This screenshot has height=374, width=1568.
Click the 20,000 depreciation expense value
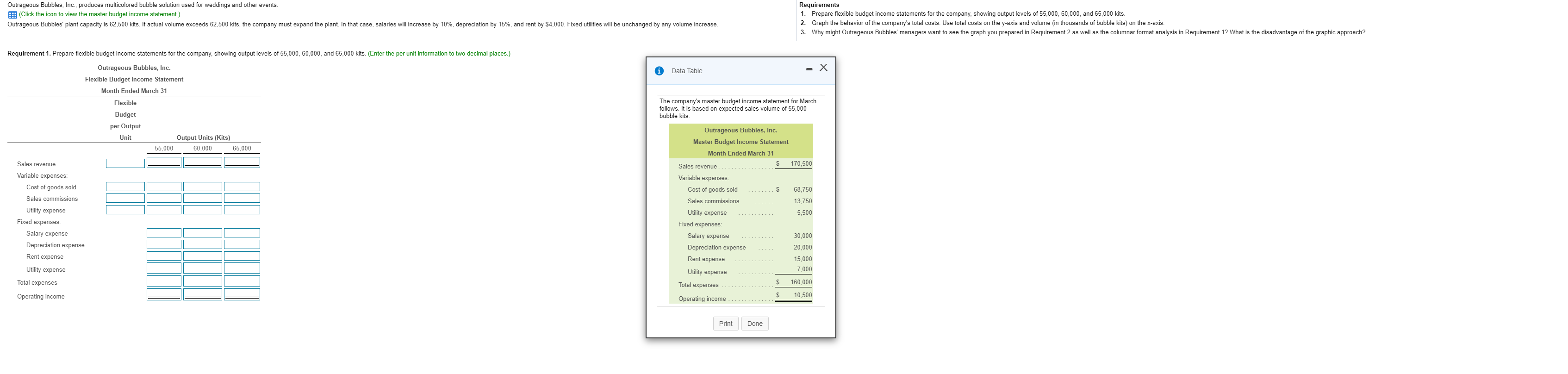pos(802,247)
